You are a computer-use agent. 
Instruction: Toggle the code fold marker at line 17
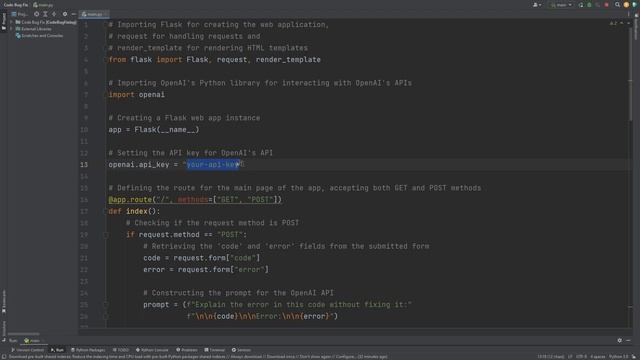point(105,211)
